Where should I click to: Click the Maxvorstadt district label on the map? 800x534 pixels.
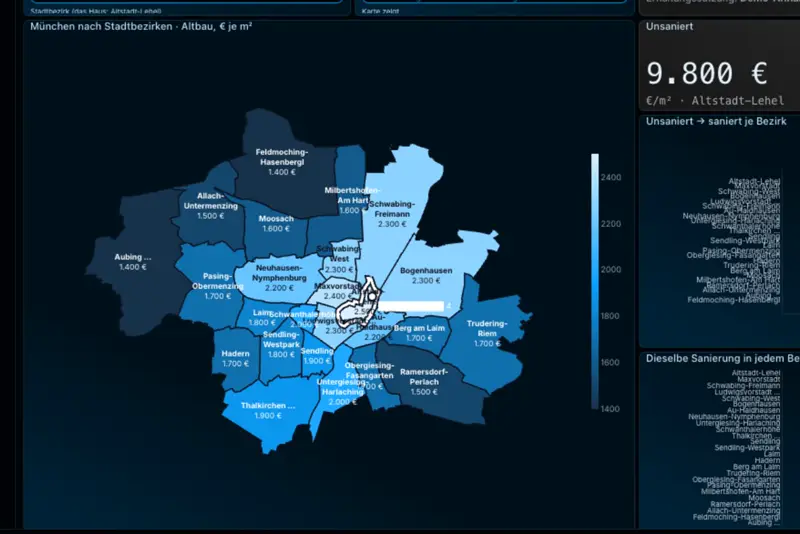click(337, 286)
